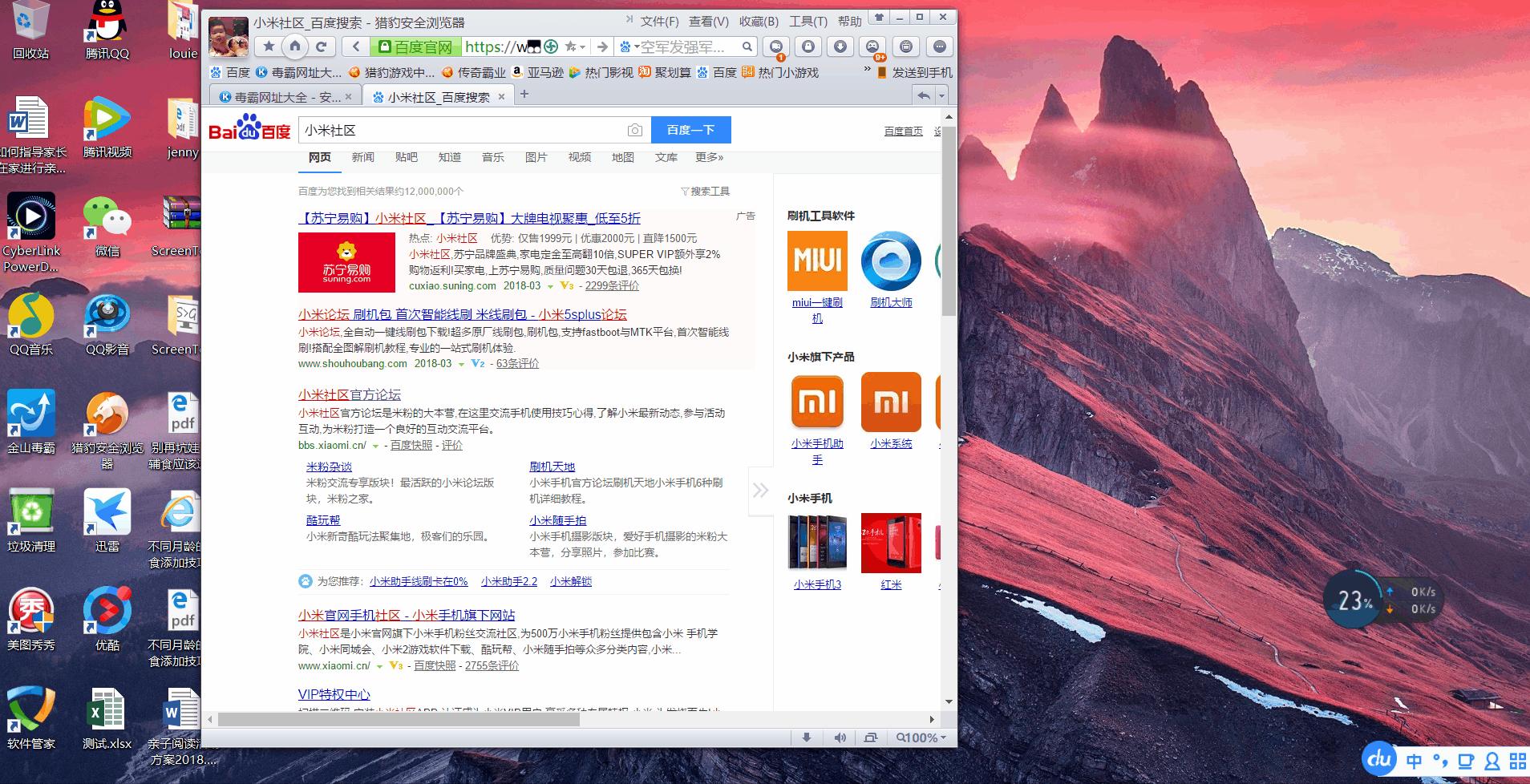Mute sound with the status bar speaker icon
Viewport: 1530px width, 784px height.
pyautogui.click(x=840, y=738)
